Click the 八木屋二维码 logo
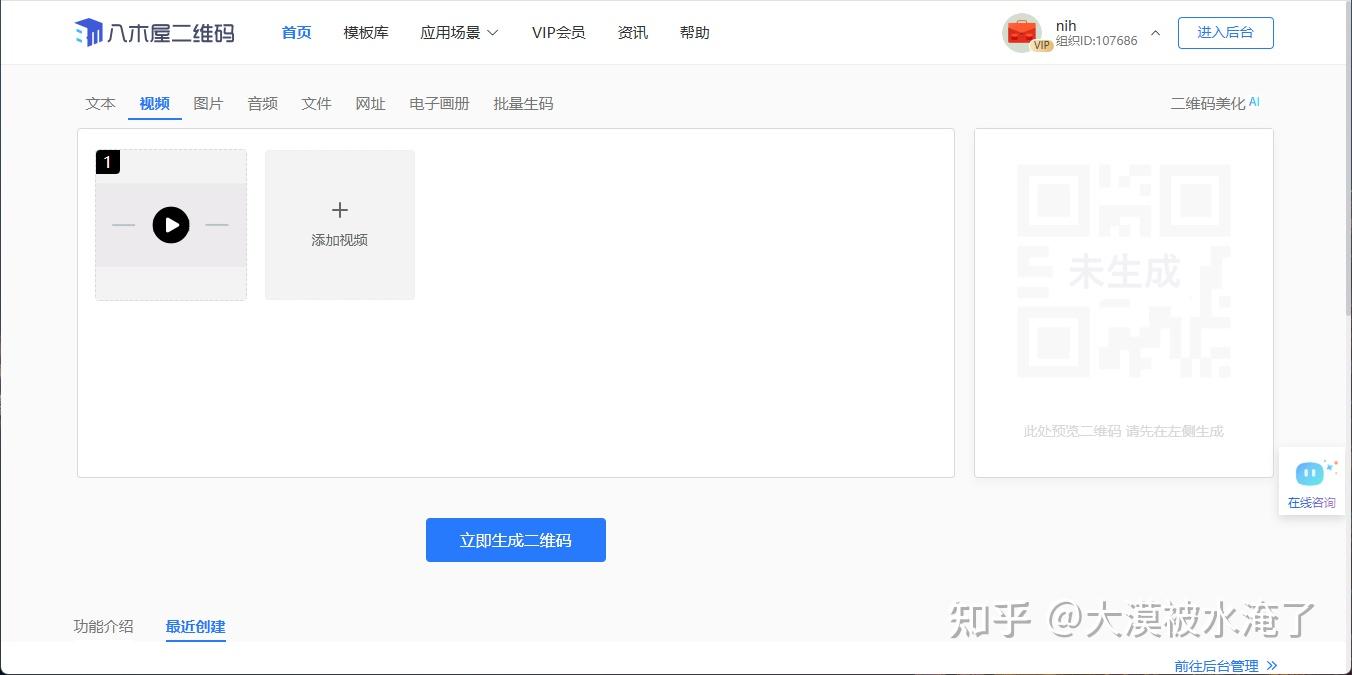This screenshot has height=675, width=1352. 155,33
